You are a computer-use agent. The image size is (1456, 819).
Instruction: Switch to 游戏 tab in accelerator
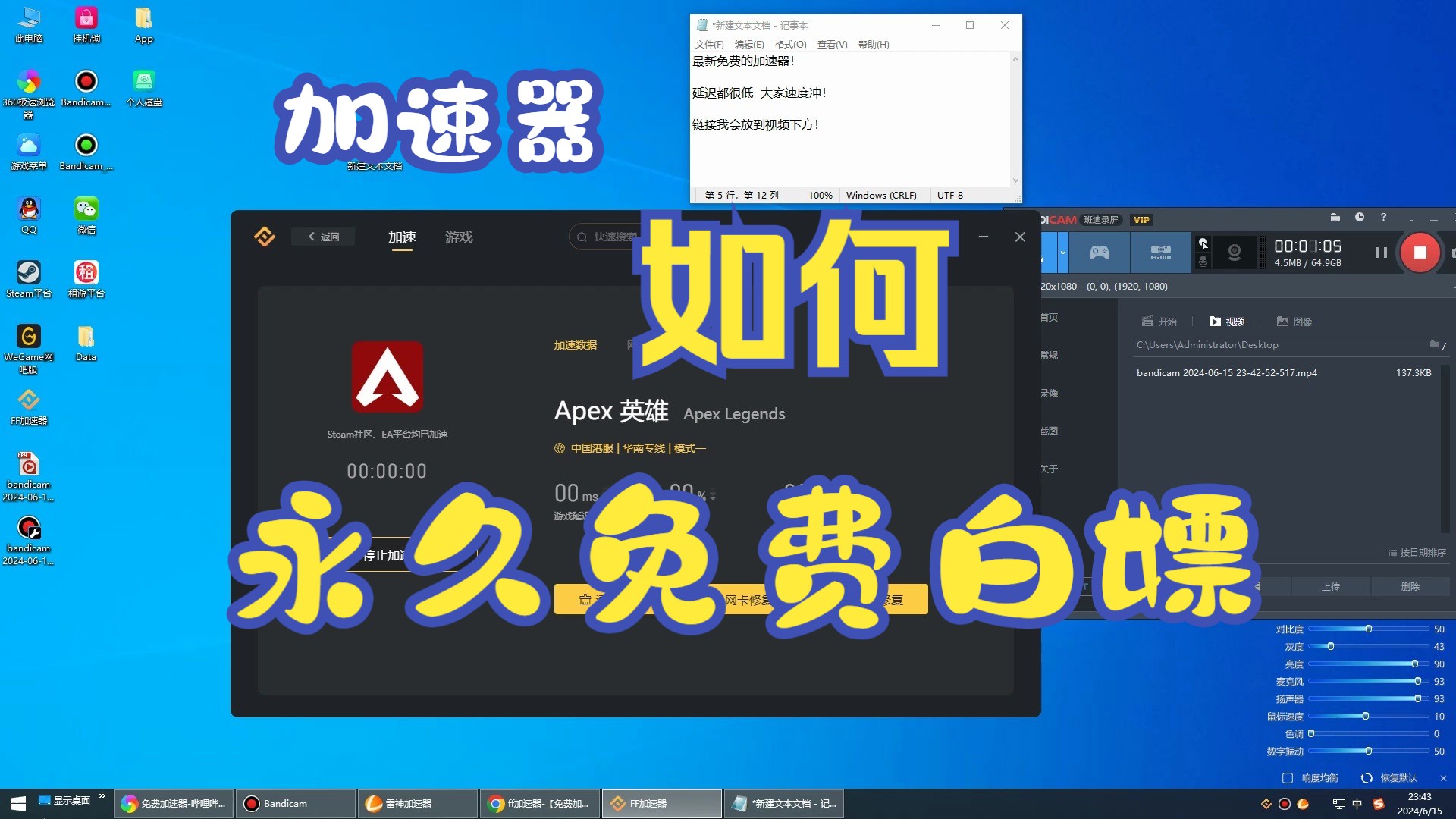coord(459,237)
